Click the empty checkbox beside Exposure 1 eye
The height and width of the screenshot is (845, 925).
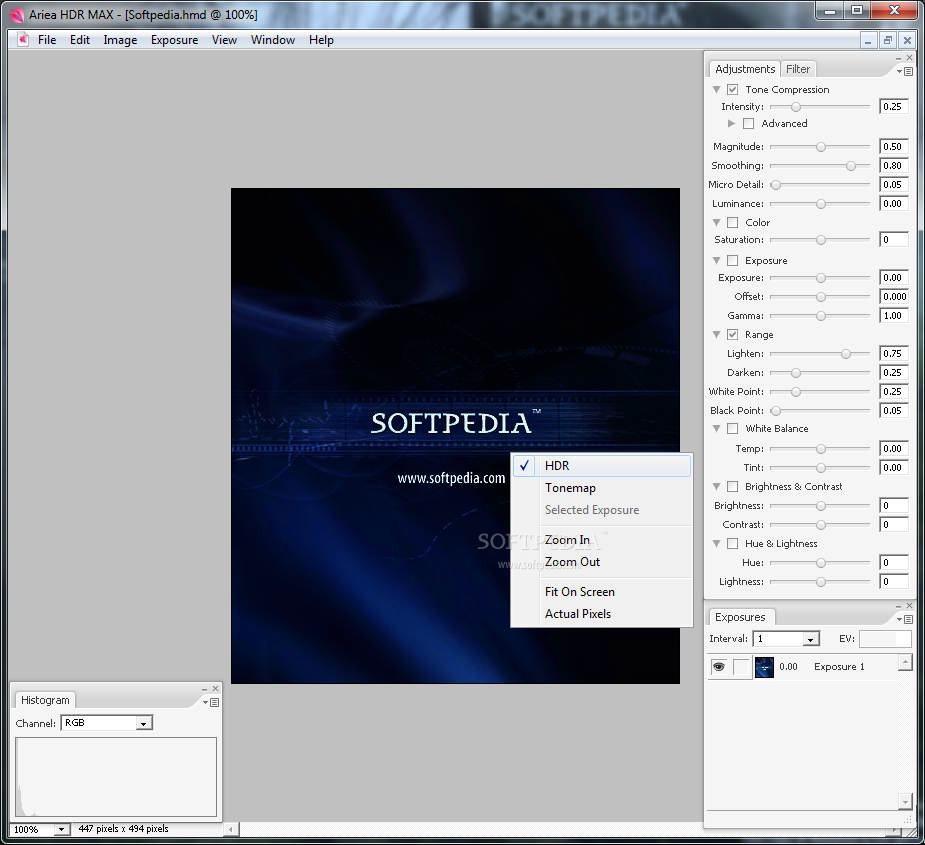point(741,667)
